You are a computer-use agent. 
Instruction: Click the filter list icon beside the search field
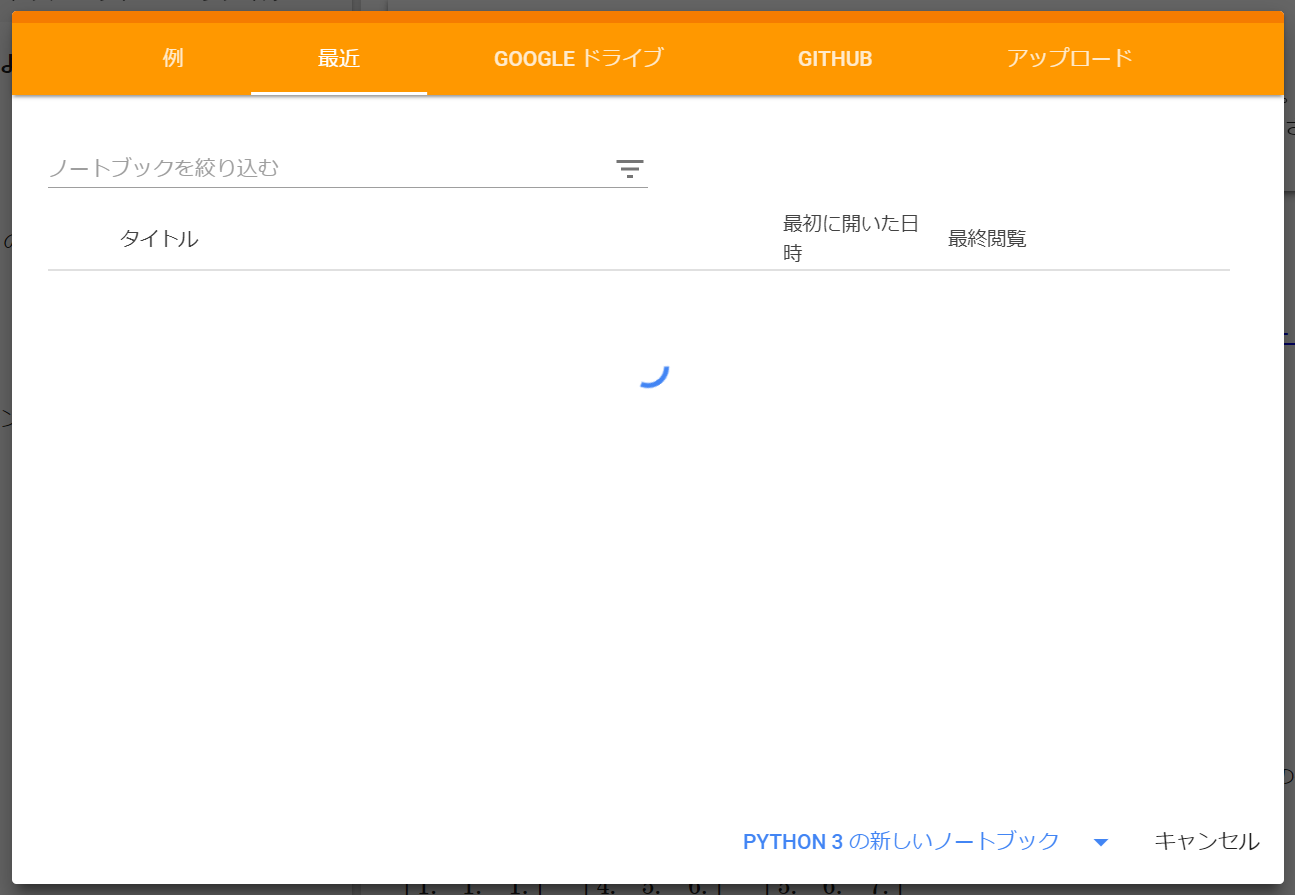pyautogui.click(x=629, y=168)
